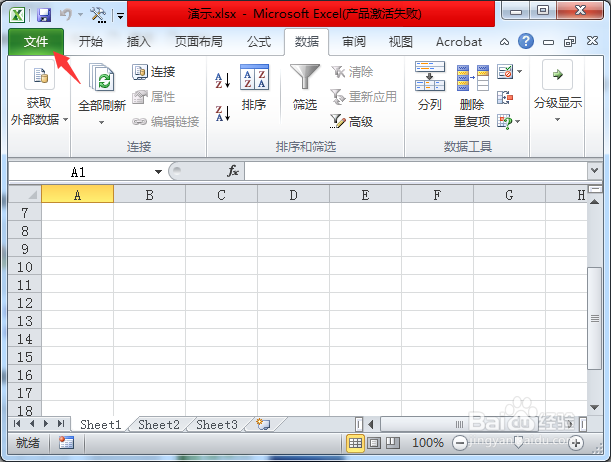Expand the What-If Analysis dropdown arrow
The width and height of the screenshot is (611, 462).
pyautogui.click(x=518, y=122)
